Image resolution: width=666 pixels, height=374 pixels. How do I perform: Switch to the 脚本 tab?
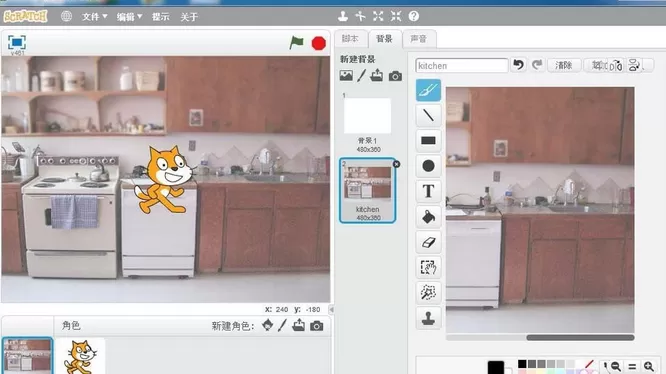point(350,39)
